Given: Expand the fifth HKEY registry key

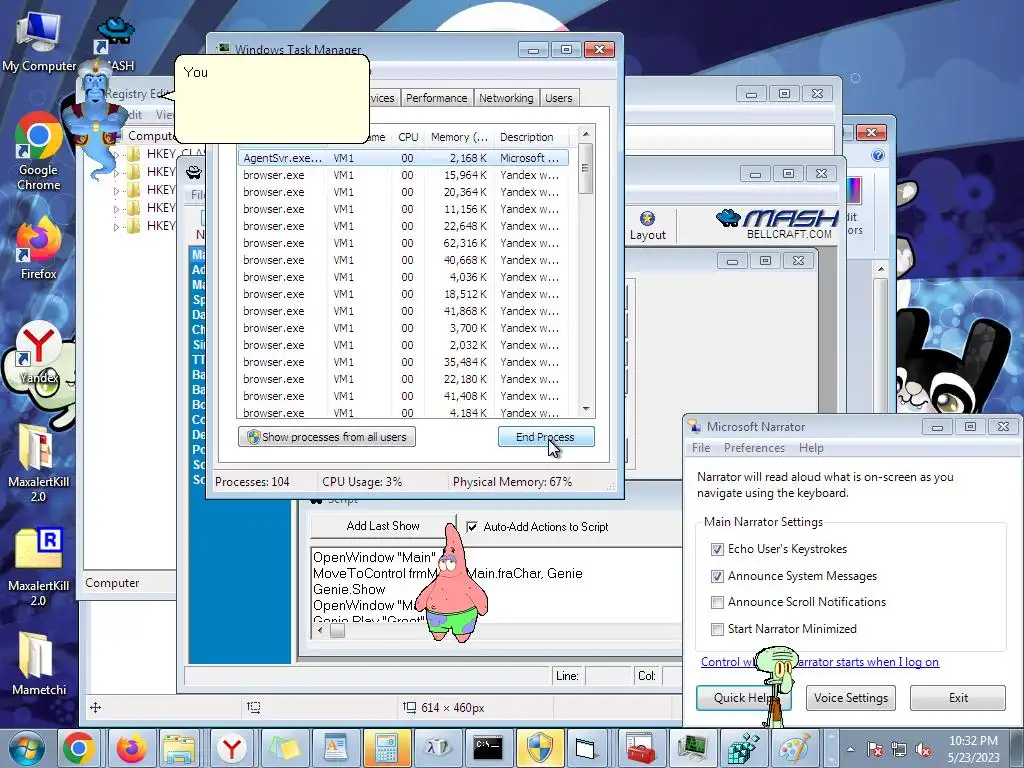Looking at the screenshot, I should [x=116, y=227].
